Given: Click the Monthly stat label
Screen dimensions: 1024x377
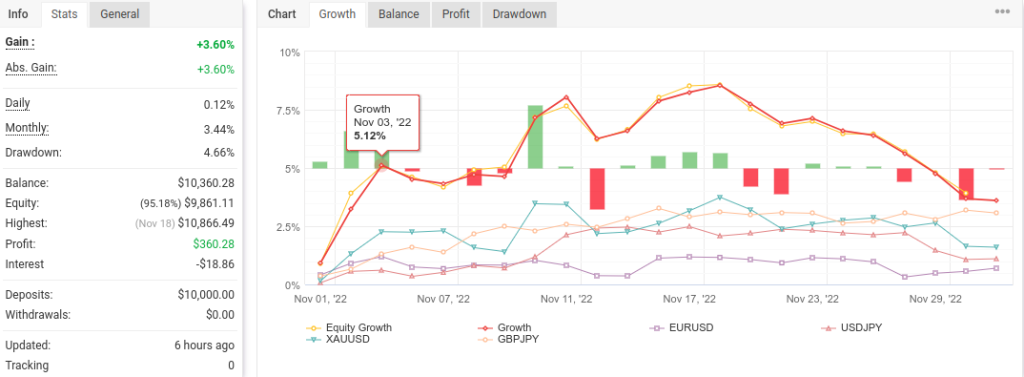Looking at the screenshot, I should 27,129.
